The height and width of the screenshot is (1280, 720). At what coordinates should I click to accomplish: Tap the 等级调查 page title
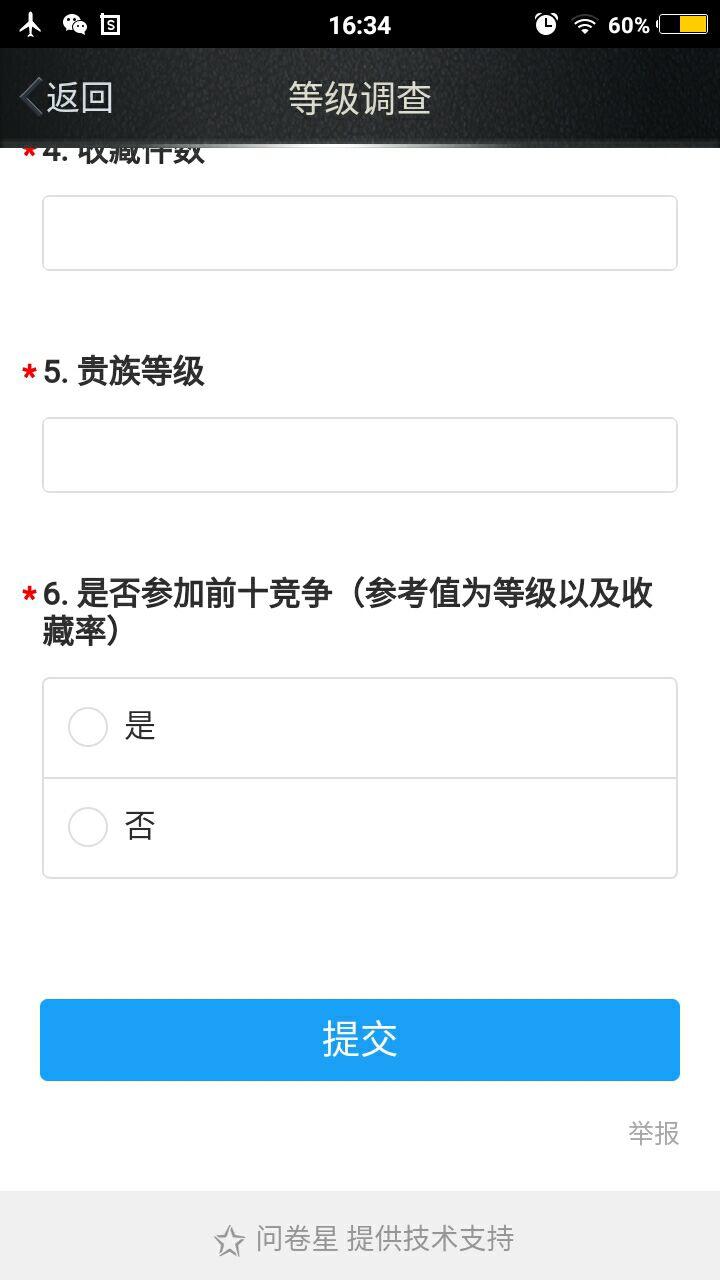(360, 98)
